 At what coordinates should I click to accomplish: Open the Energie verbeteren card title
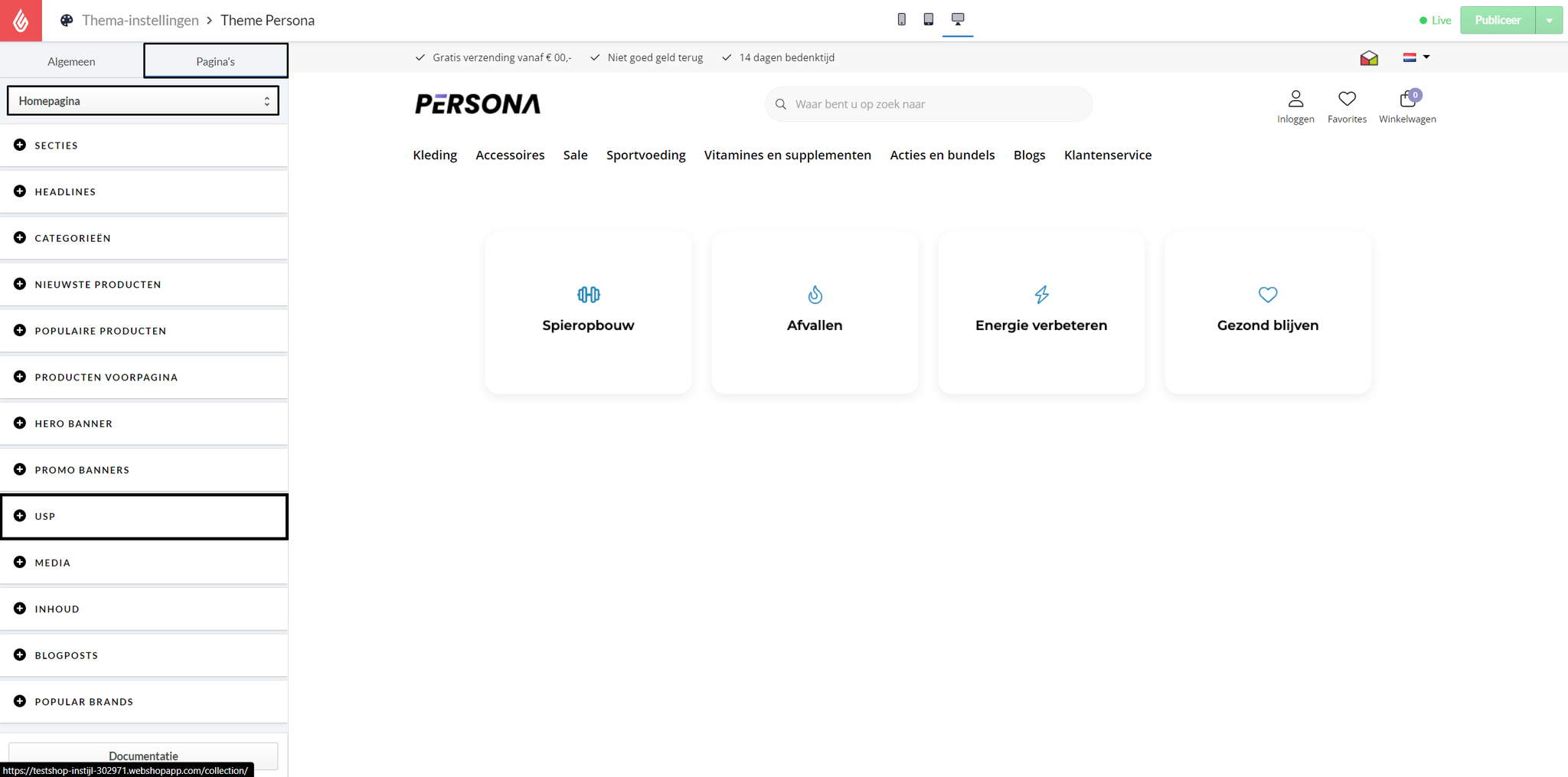pos(1041,325)
